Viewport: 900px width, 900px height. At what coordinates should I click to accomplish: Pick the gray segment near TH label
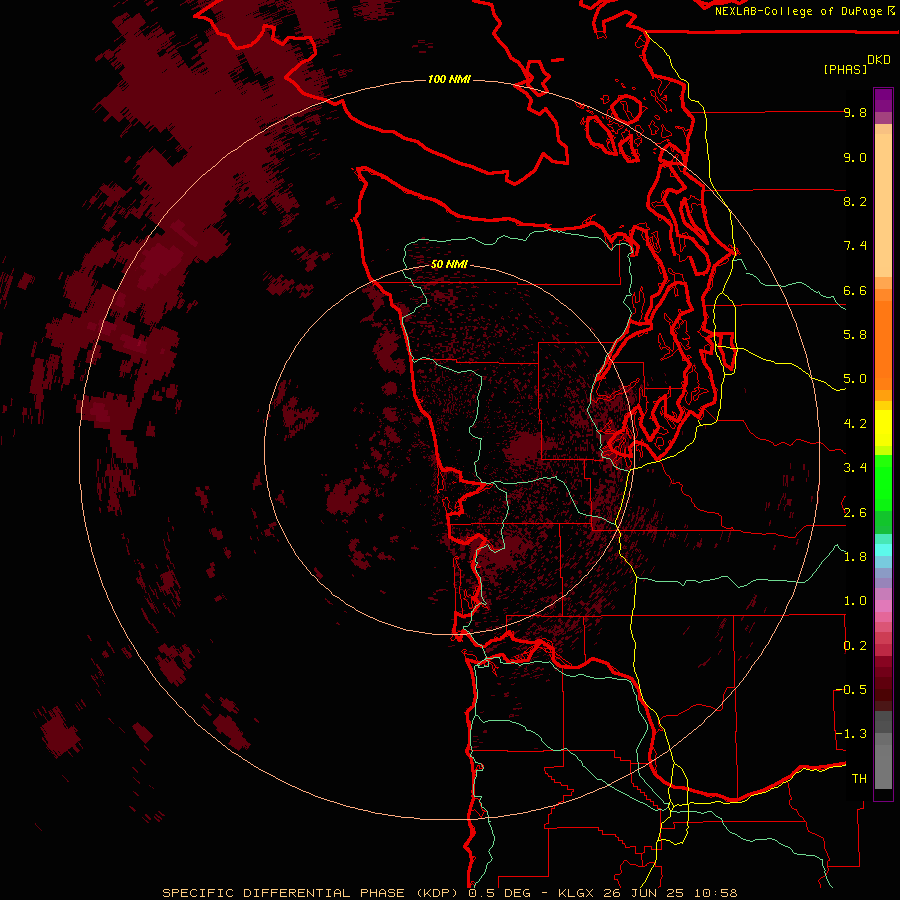[883, 766]
